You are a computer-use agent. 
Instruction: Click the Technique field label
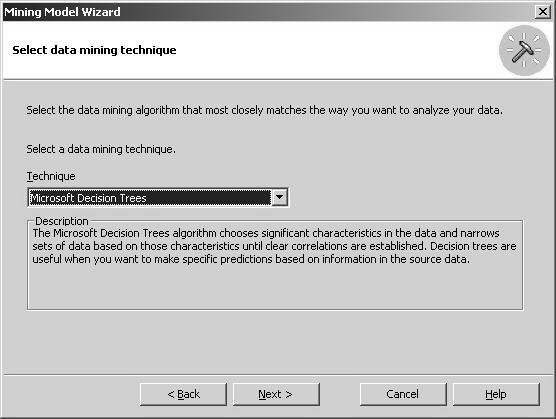coord(51,176)
